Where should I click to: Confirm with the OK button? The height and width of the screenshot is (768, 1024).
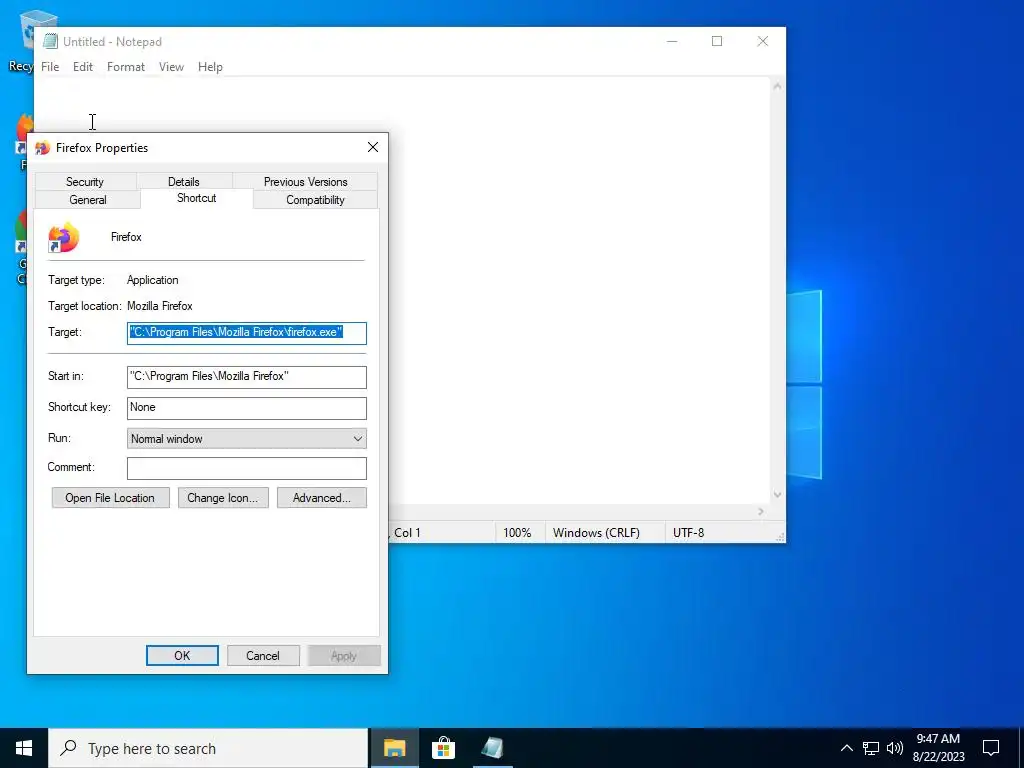(182, 656)
